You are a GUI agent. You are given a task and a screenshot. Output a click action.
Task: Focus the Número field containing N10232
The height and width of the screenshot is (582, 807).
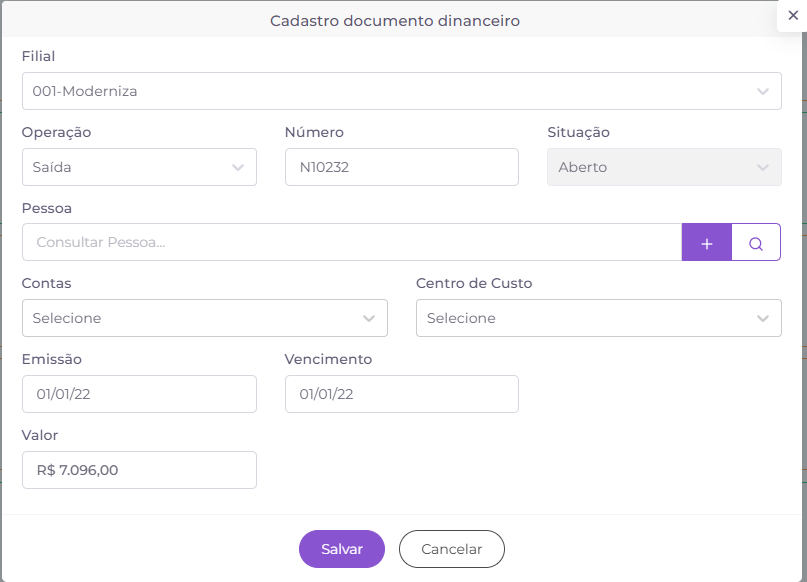401,167
